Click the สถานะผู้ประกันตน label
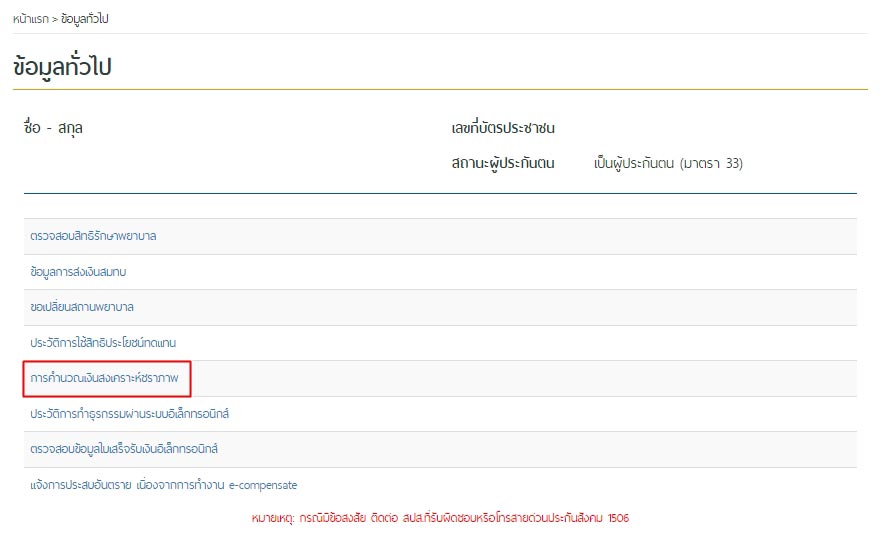 pyautogui.click(x=503, y=163)
